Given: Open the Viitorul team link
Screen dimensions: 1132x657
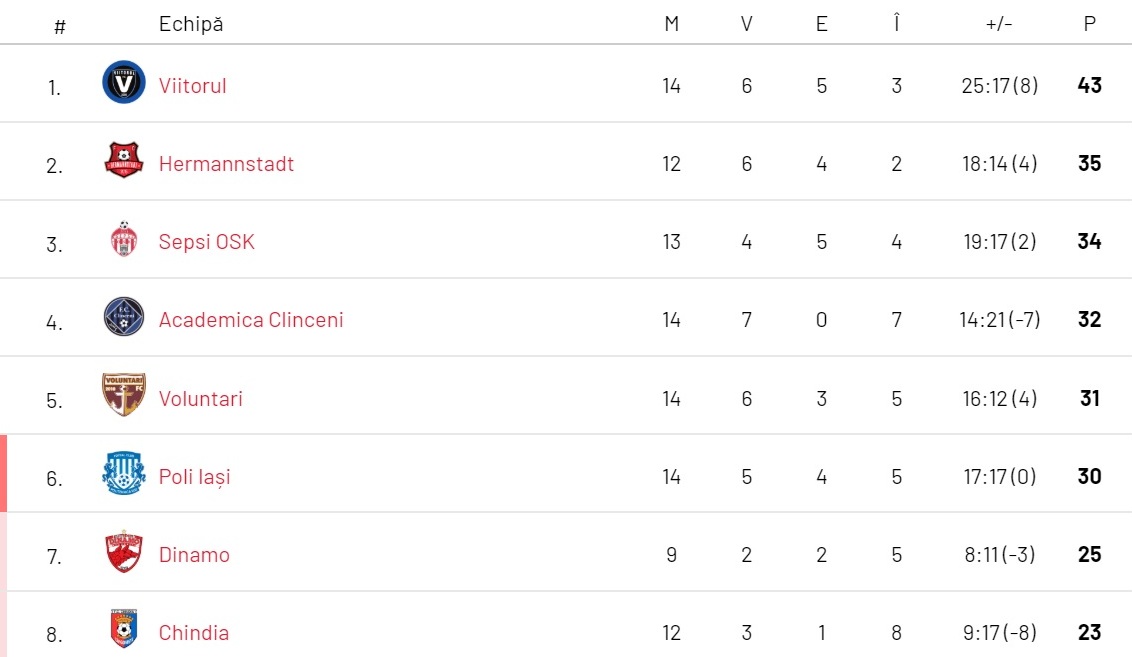Looking at the screenshot, I should pos(193,86).
